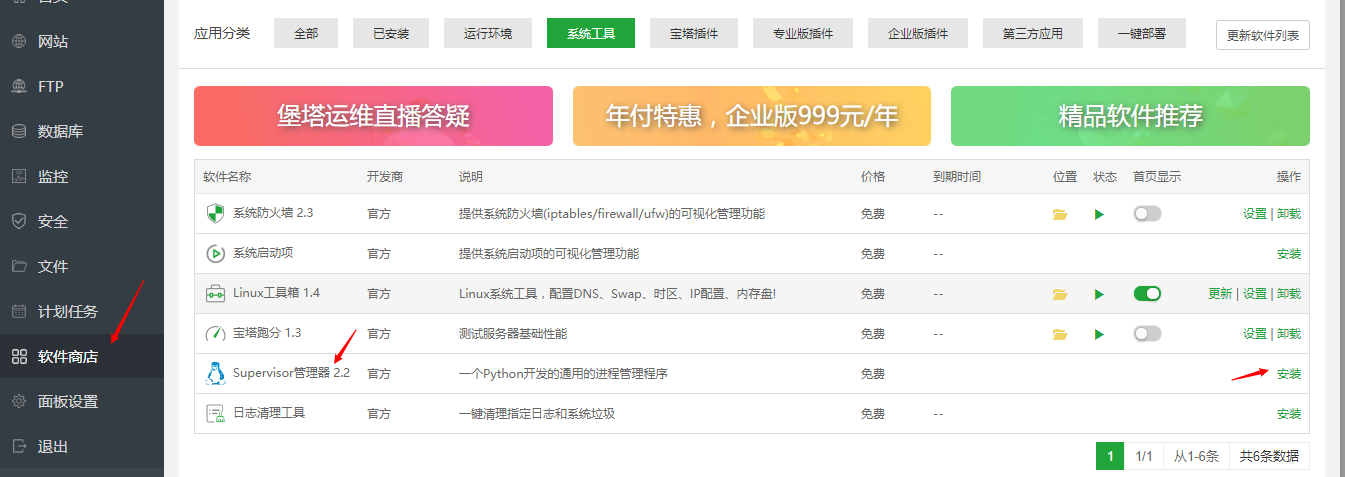Click the 系统启动项 icon
The image size is (1345, 477).
pyautogui.click(x=215, y=254)
